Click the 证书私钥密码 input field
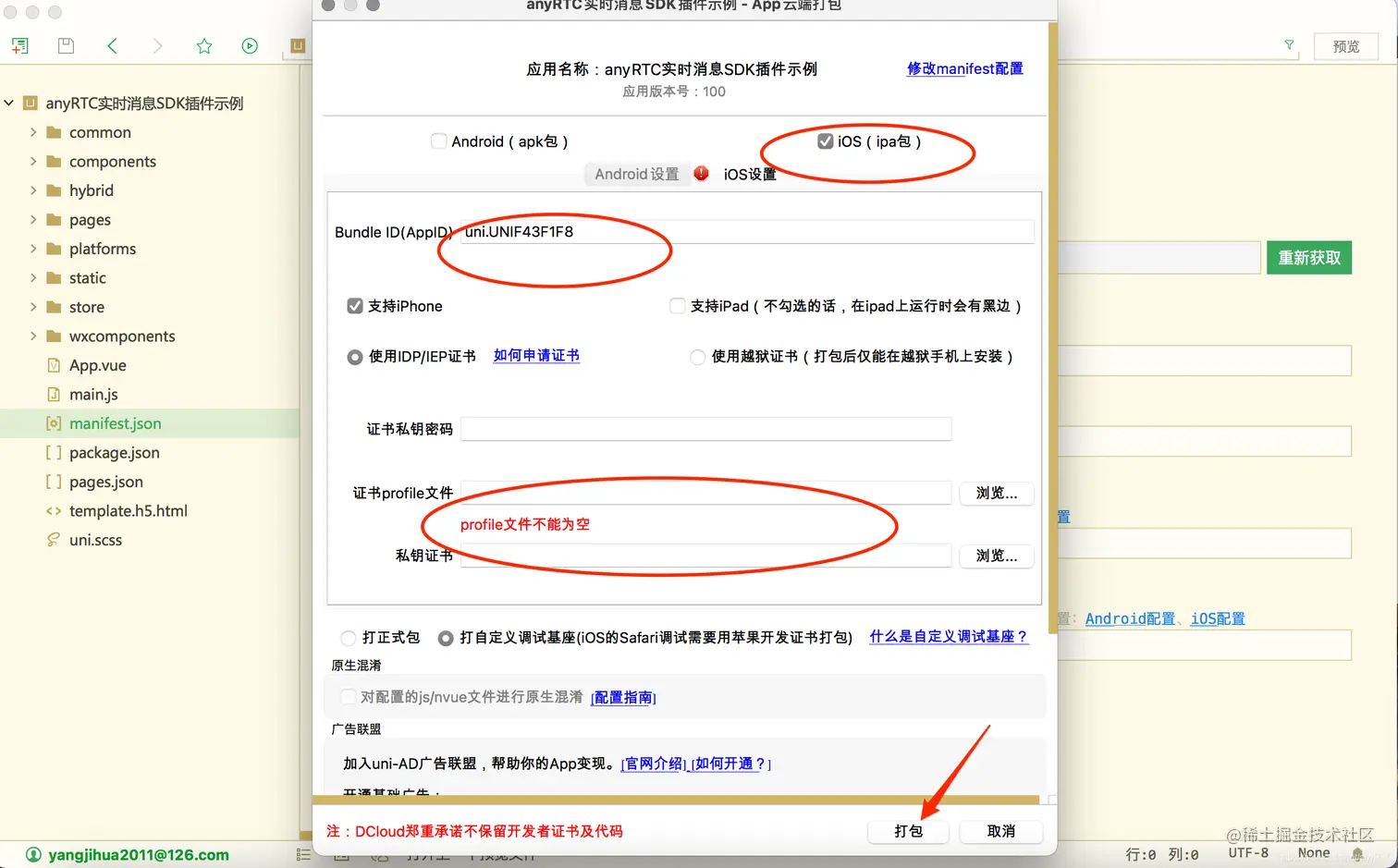This screenshot has width=1398, height=868. tap(706, 429)
